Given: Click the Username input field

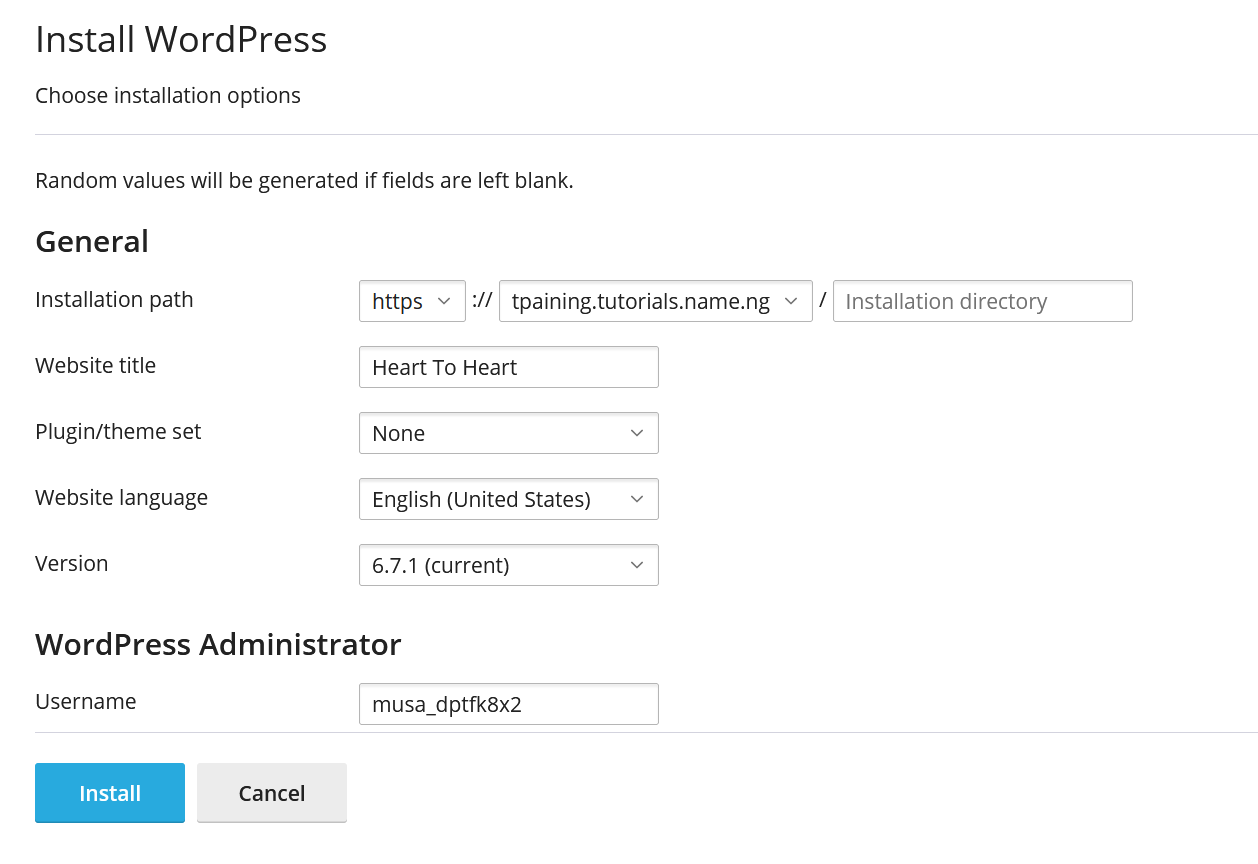Looking at the screenshot, I should click(509, 704).
